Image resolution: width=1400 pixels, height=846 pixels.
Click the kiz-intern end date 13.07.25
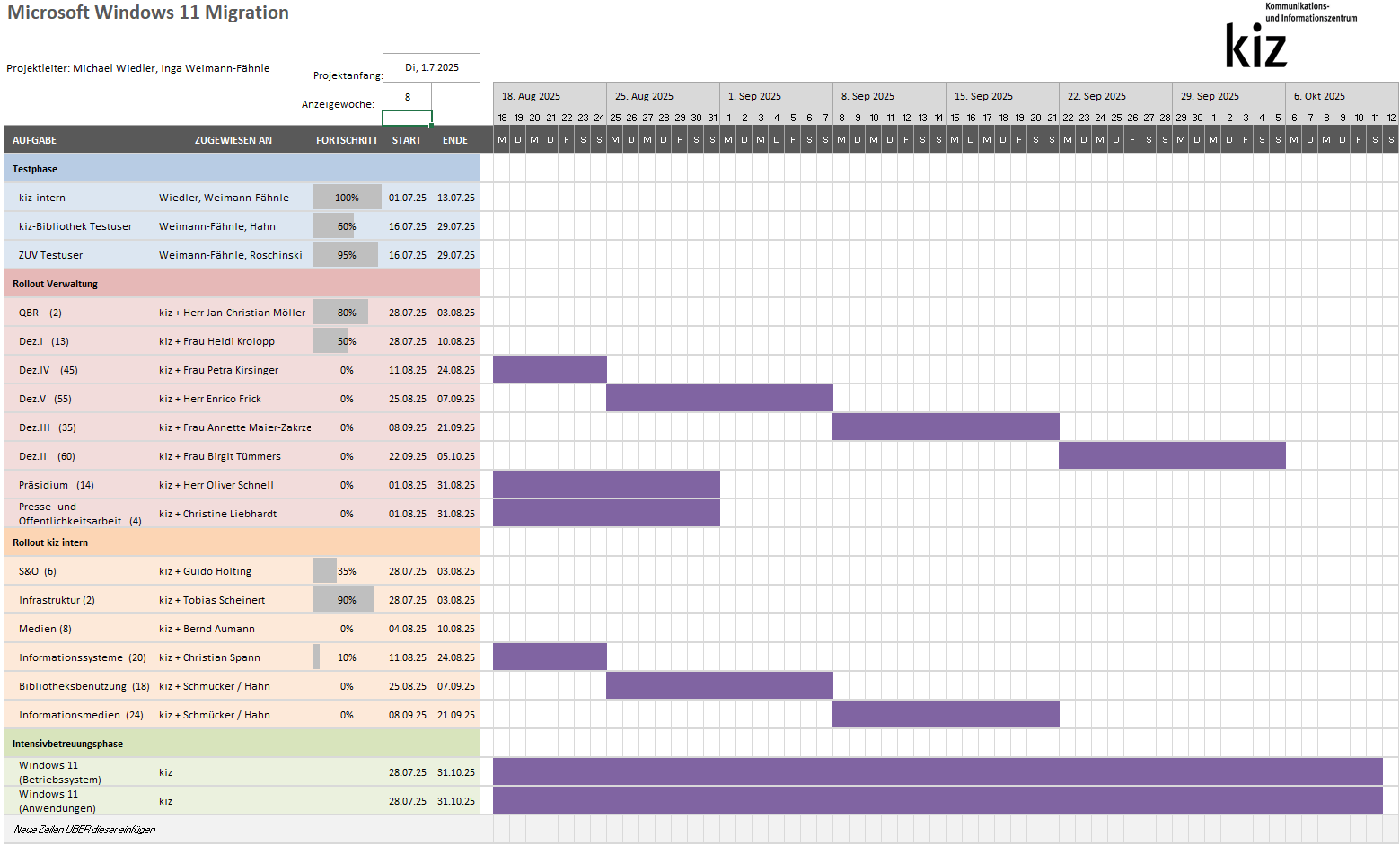pyautogui.click(x=456, y=198)
